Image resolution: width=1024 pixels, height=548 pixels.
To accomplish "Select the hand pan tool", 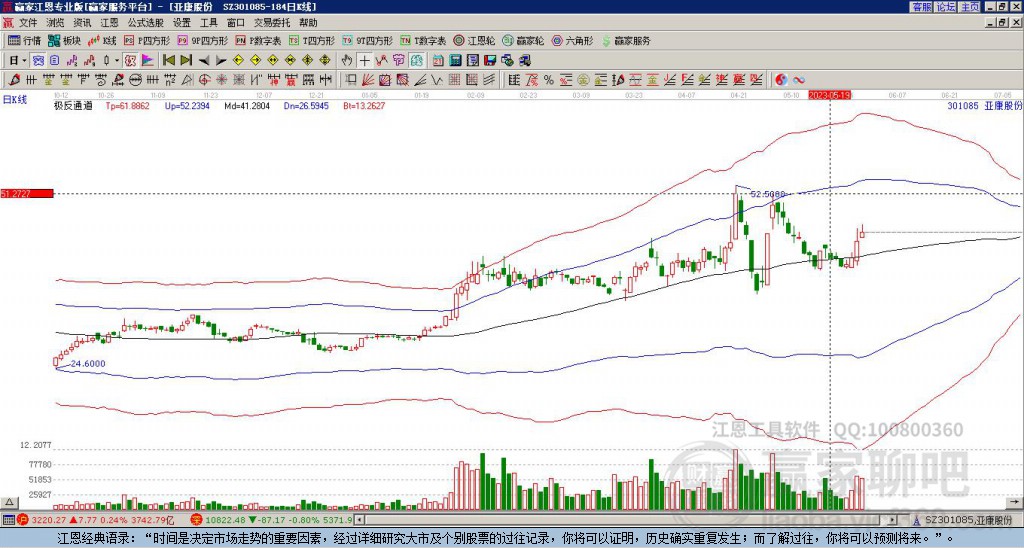I will [347, 61].
